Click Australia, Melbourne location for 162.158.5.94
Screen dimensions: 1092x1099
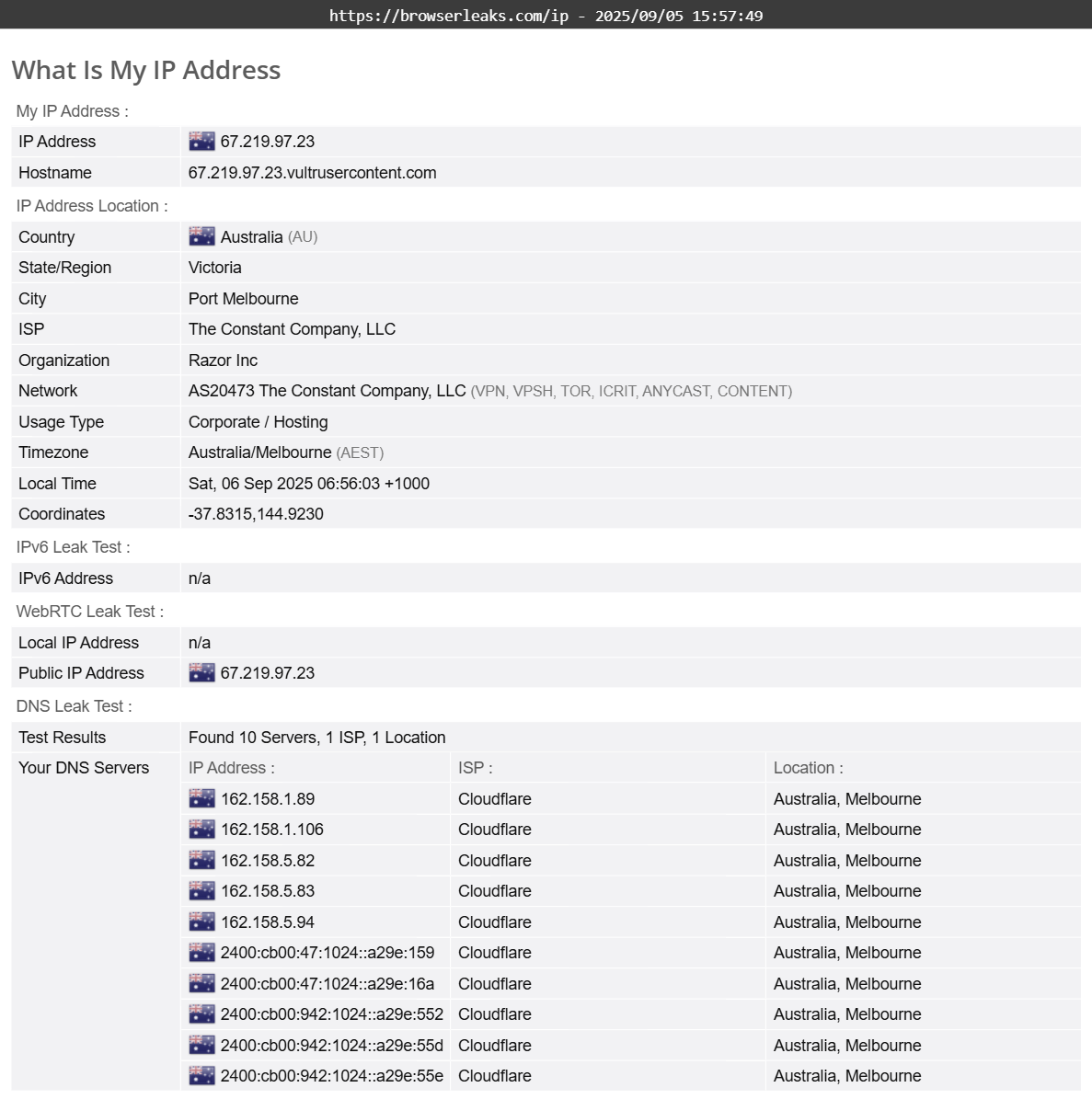pos(847,922)
